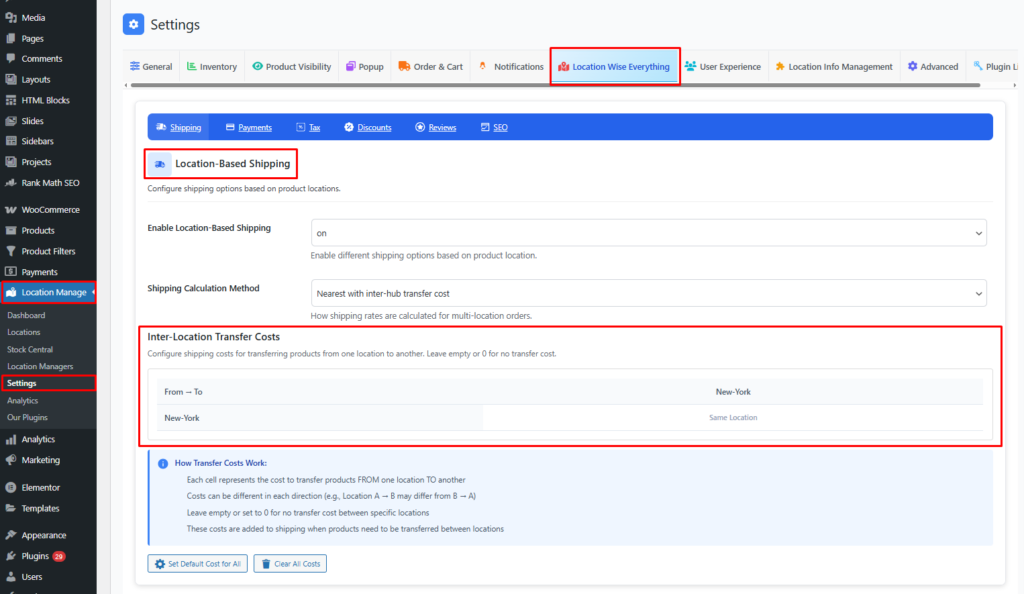Open Stock Central in the sidebar
This screenshot has height=594, width=1024.
(x=30, y=350)
